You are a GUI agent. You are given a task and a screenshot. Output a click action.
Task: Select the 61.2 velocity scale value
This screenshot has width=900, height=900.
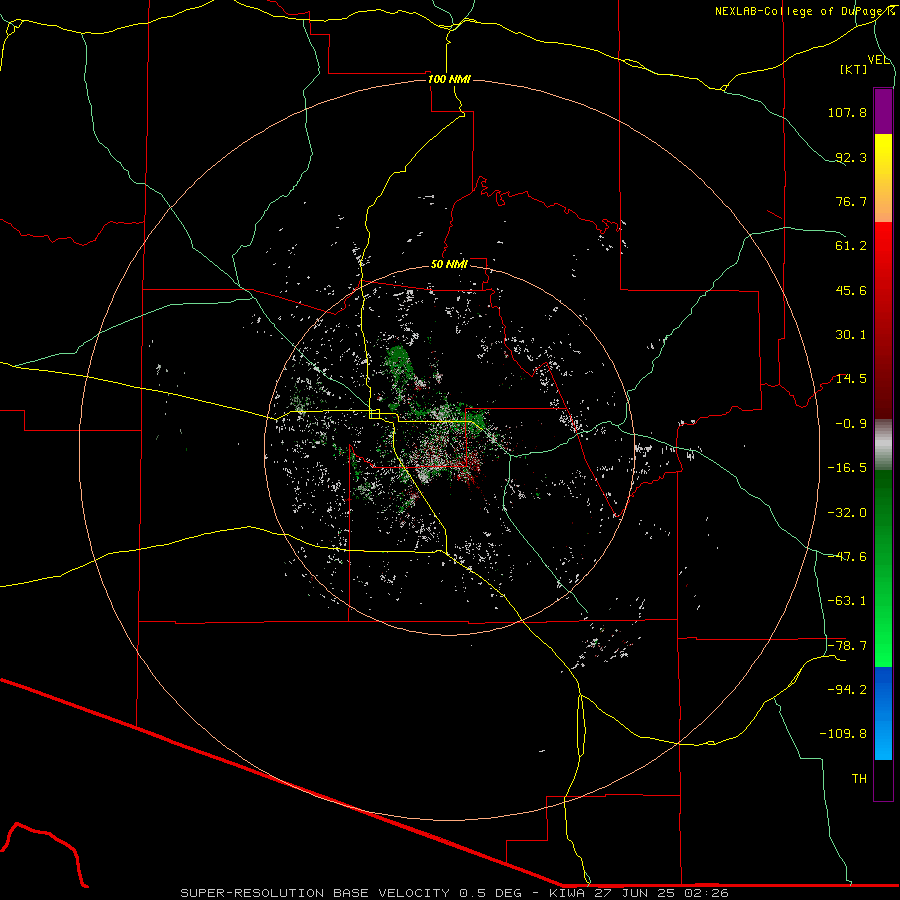(x=851, y=246)
